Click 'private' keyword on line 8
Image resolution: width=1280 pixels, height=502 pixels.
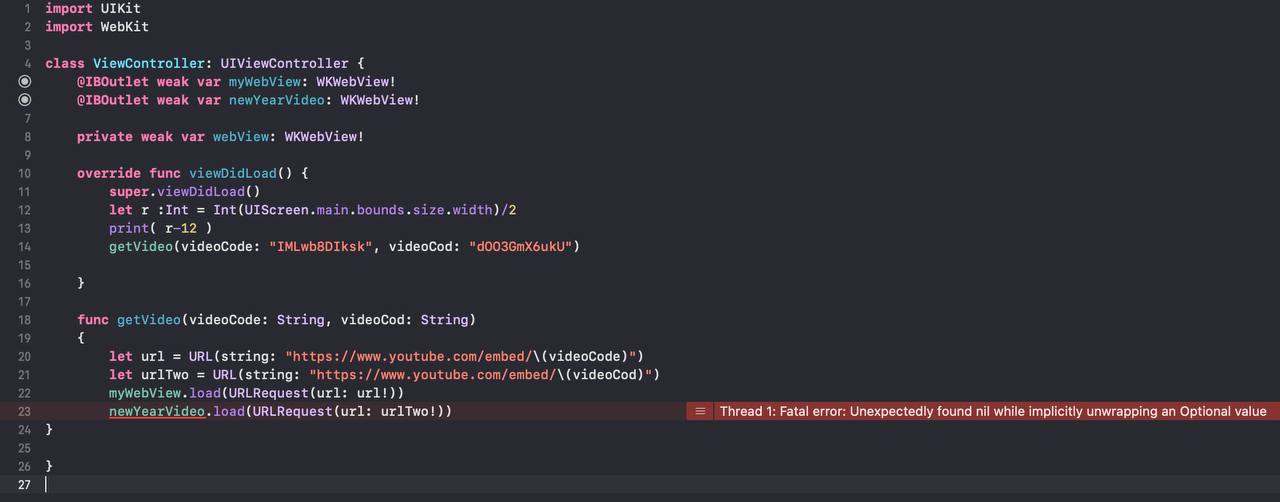[x=105, y=136]
